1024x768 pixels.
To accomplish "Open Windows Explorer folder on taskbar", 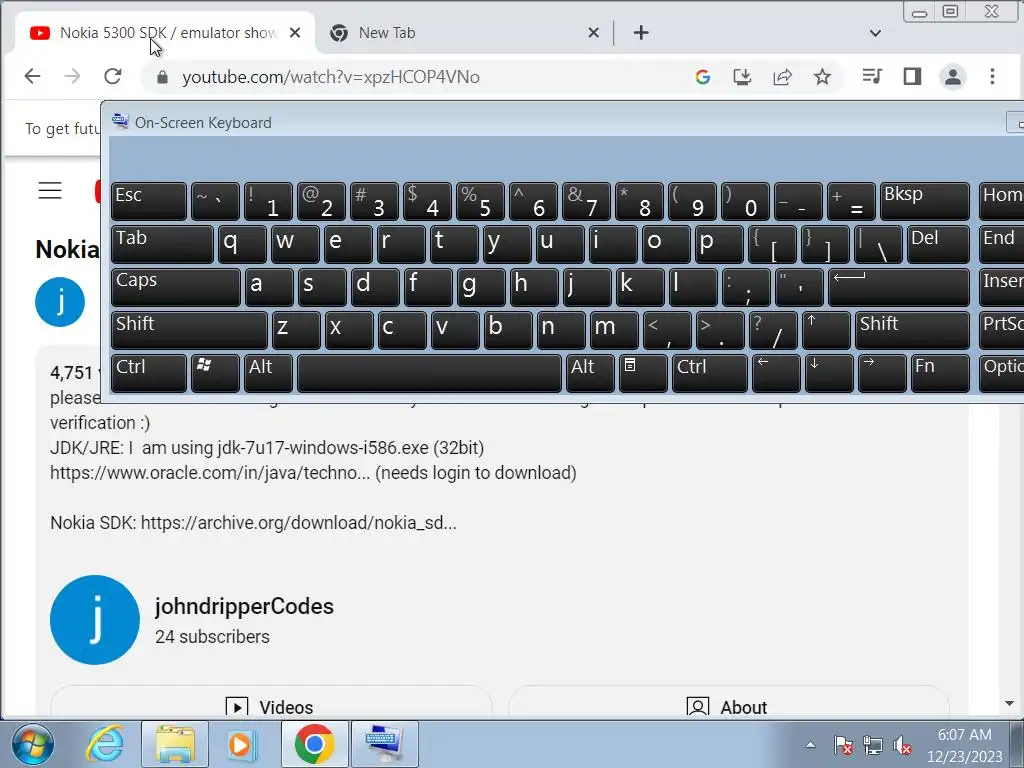I will point(175,744).
